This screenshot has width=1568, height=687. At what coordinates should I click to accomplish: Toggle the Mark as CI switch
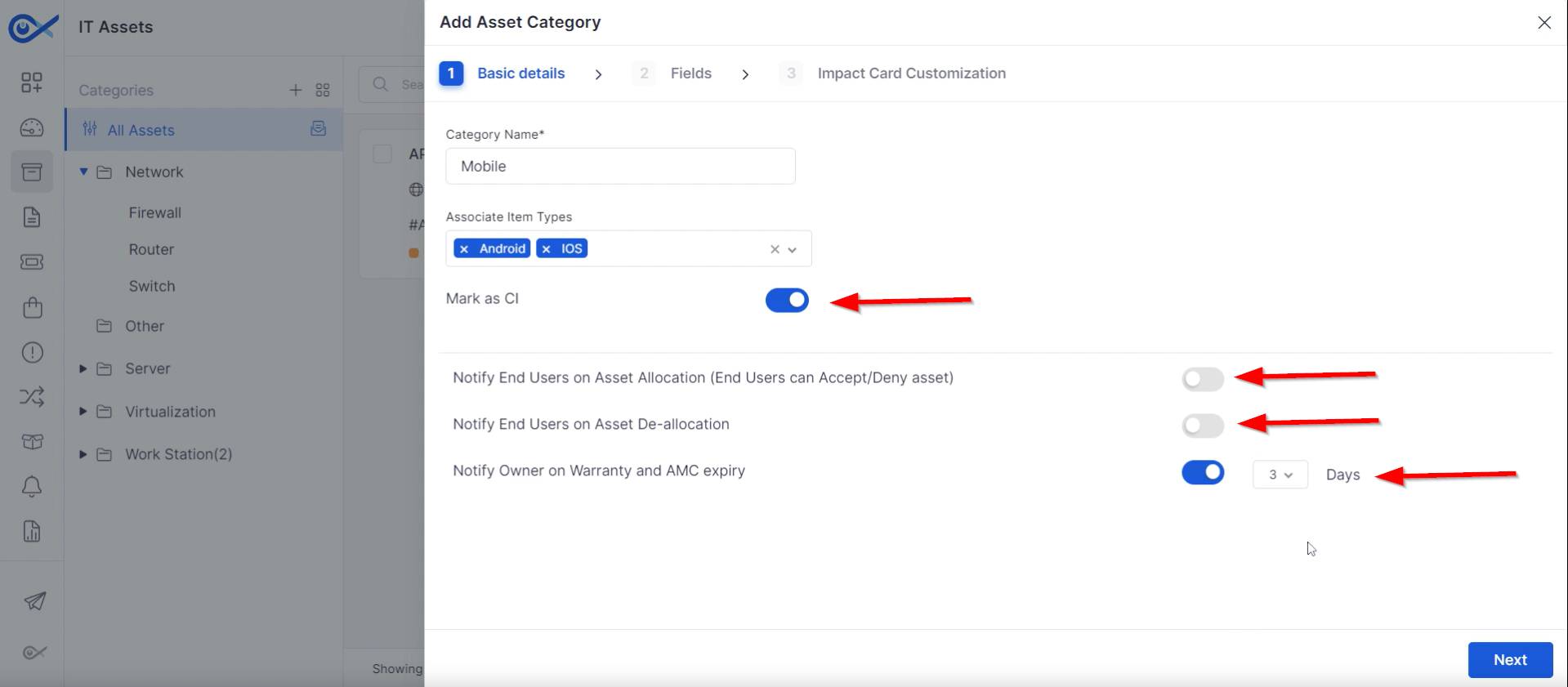[x=787, y=300]
